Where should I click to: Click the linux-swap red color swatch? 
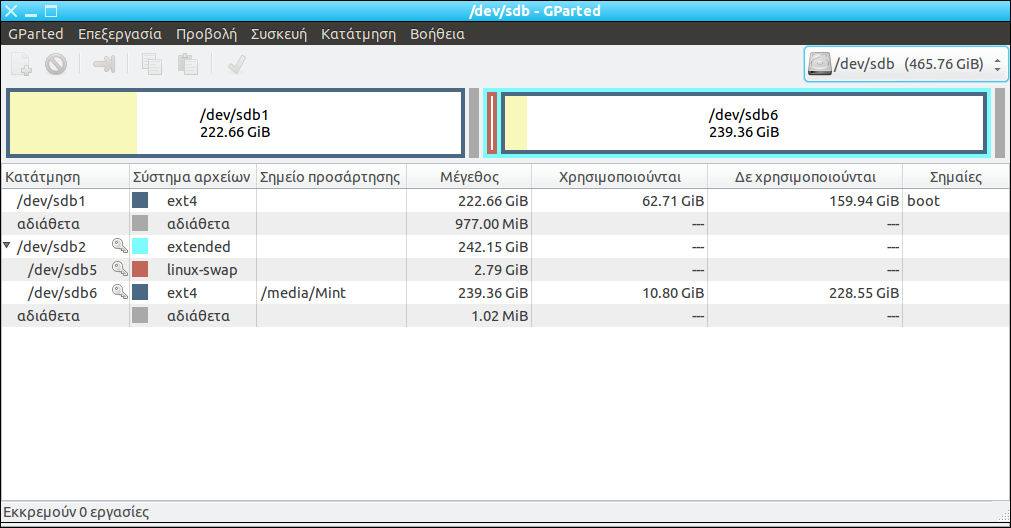click(x=140, y=270)
